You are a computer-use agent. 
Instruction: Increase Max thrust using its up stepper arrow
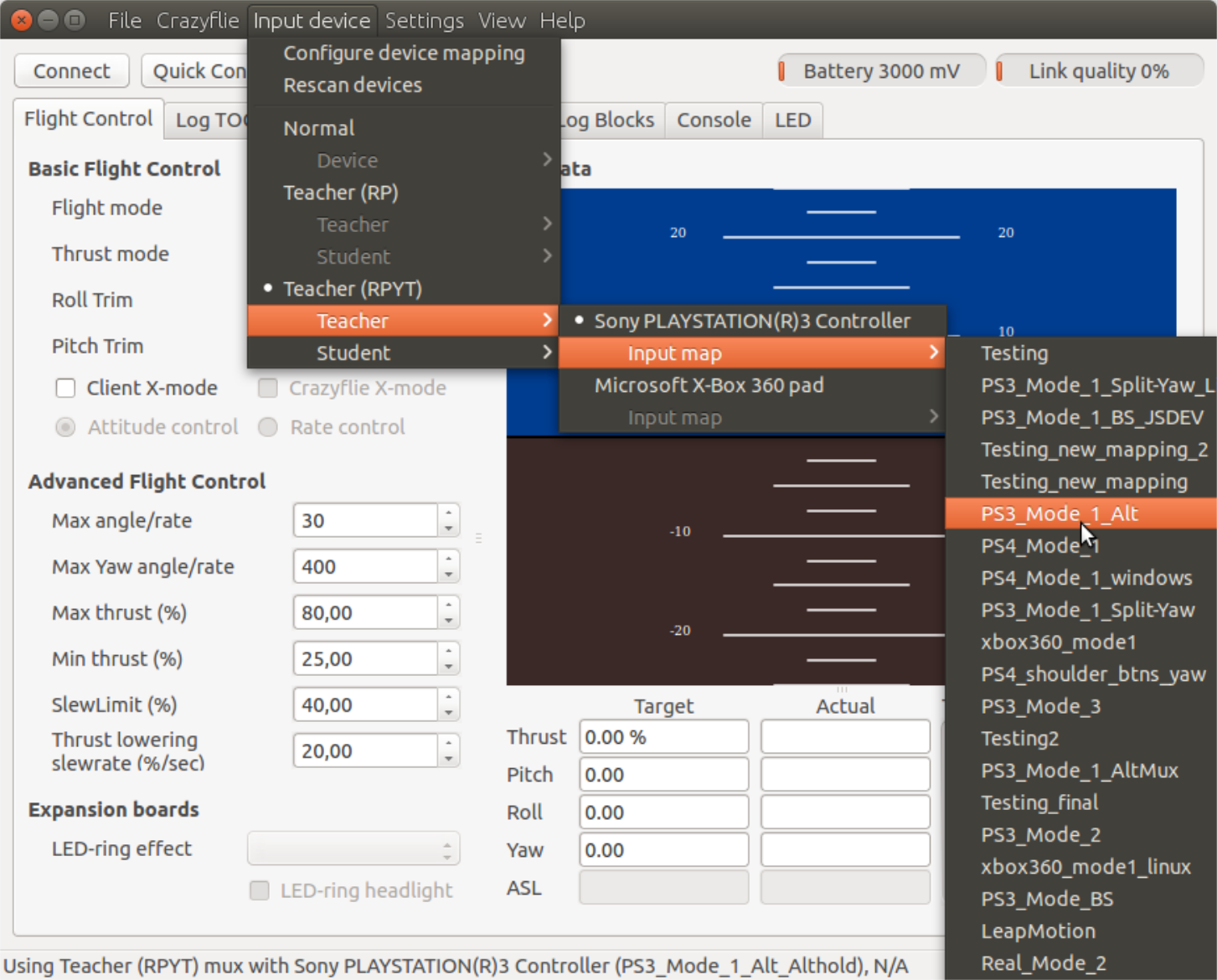click(x=449, y=606)
